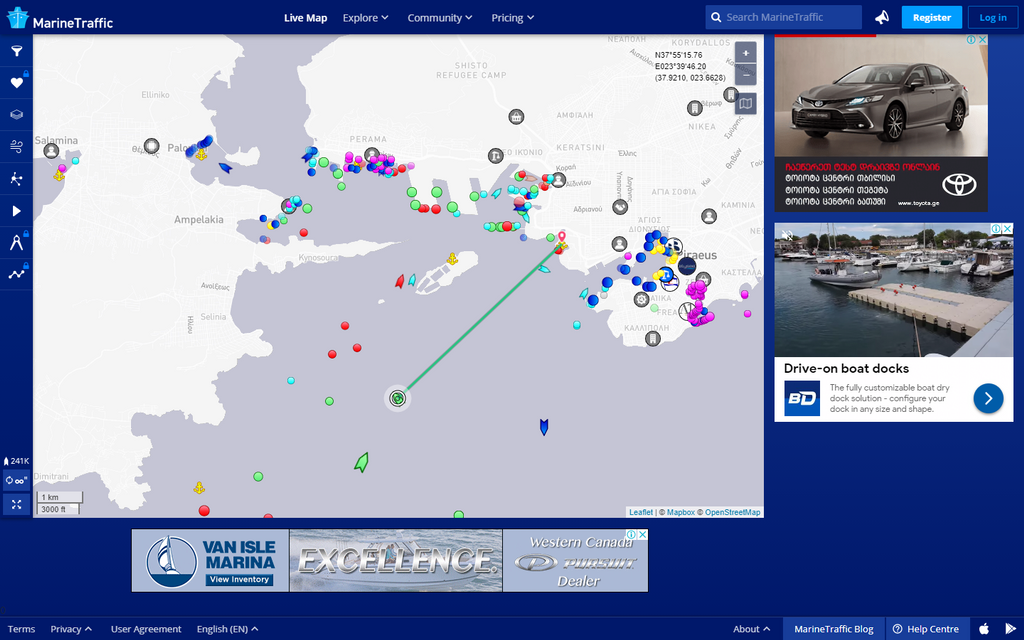Expand the Community menu
1024x640 pixels.
pyautogui.click(x=440, y=18)
